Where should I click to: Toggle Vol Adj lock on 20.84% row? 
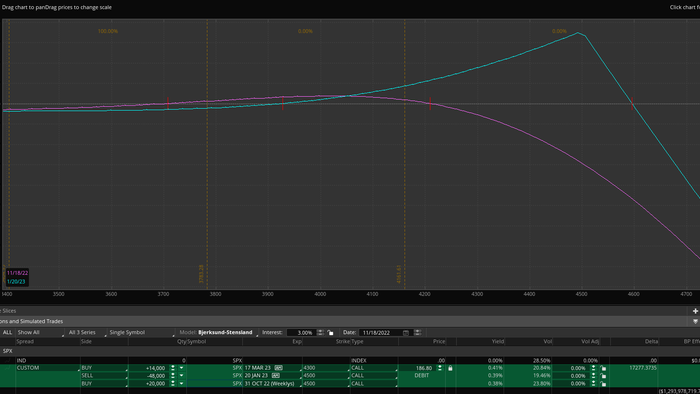click(x=603, y=368)
